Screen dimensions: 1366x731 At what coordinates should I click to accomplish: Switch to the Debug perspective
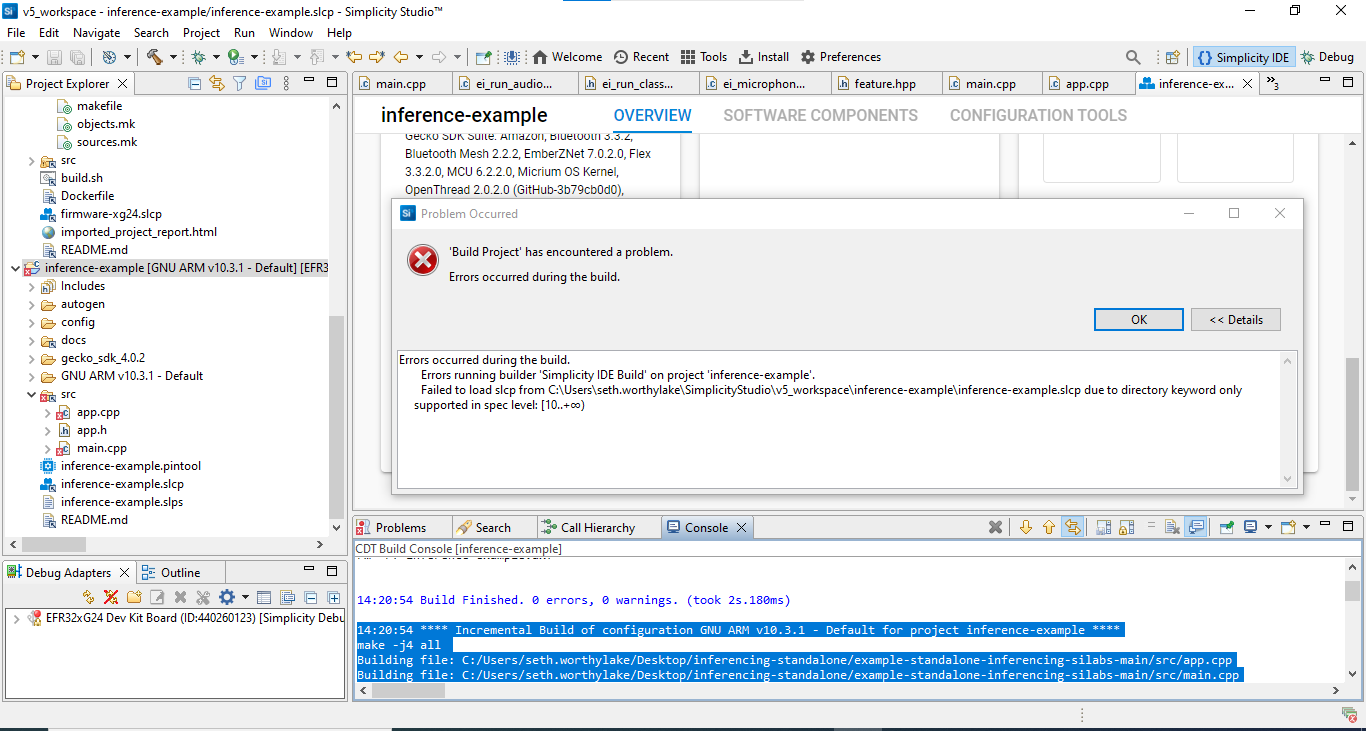click(1326, 57)
